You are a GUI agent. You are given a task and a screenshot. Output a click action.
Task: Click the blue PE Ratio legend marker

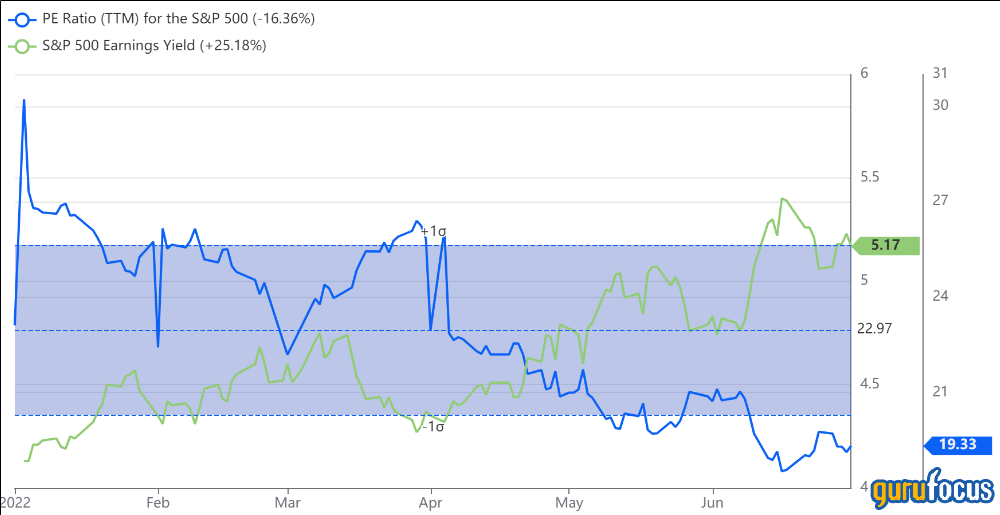[20, 20]
